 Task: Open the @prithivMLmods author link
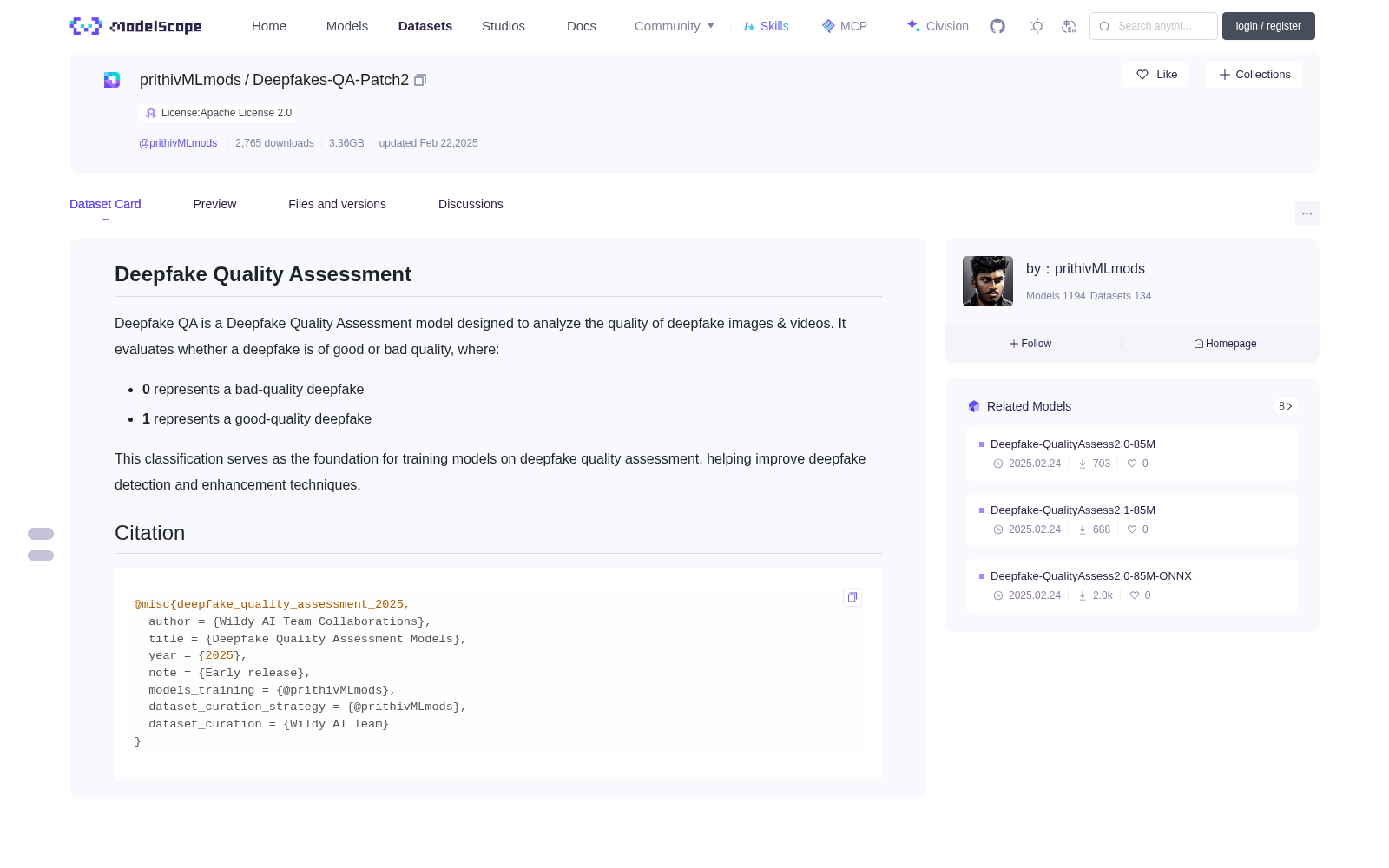pyautogui.click(x=178, y=143)
